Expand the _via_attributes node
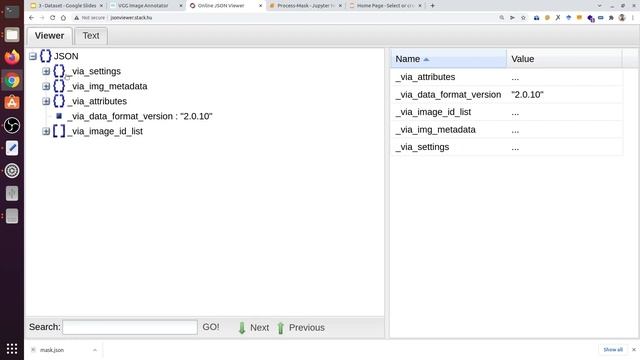The width and height of the screenshot is (640, 360). [46, 101]
